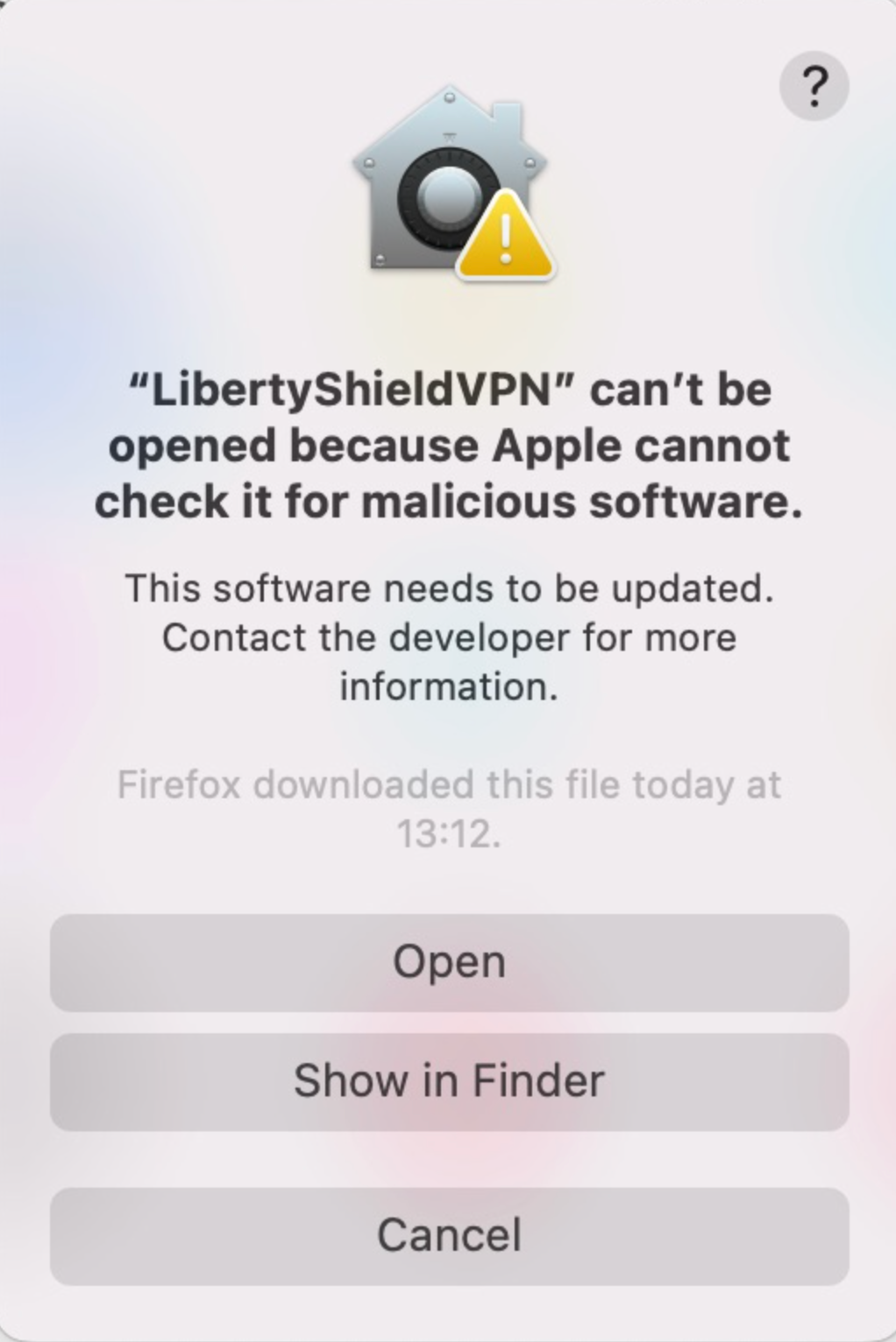The width and height of the screenshot is (896, 1342).
Task: Click "Contact the developer for more" line
Action: coord(449,638)
